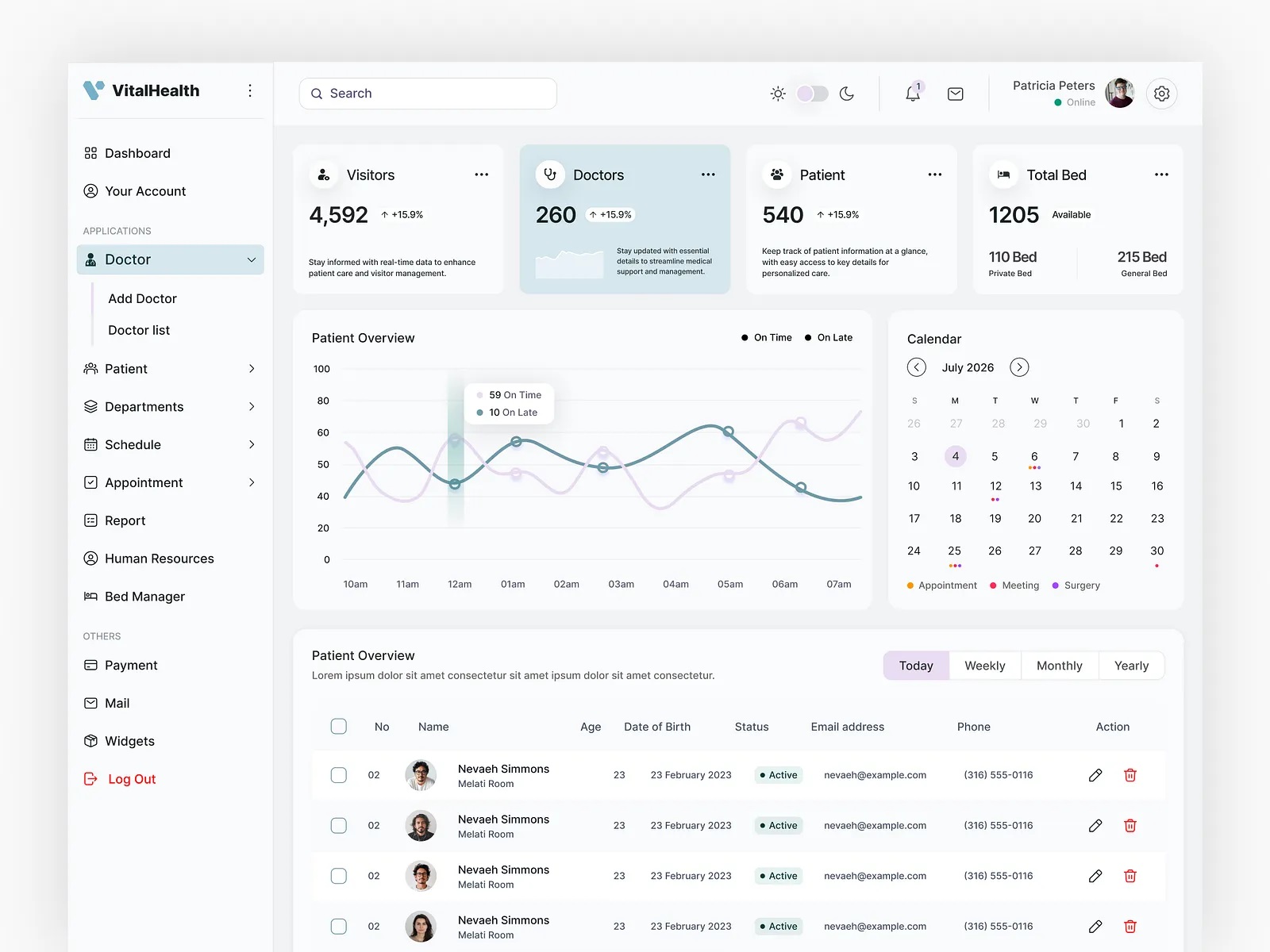Click the notification bell icon

coord(913,94)
